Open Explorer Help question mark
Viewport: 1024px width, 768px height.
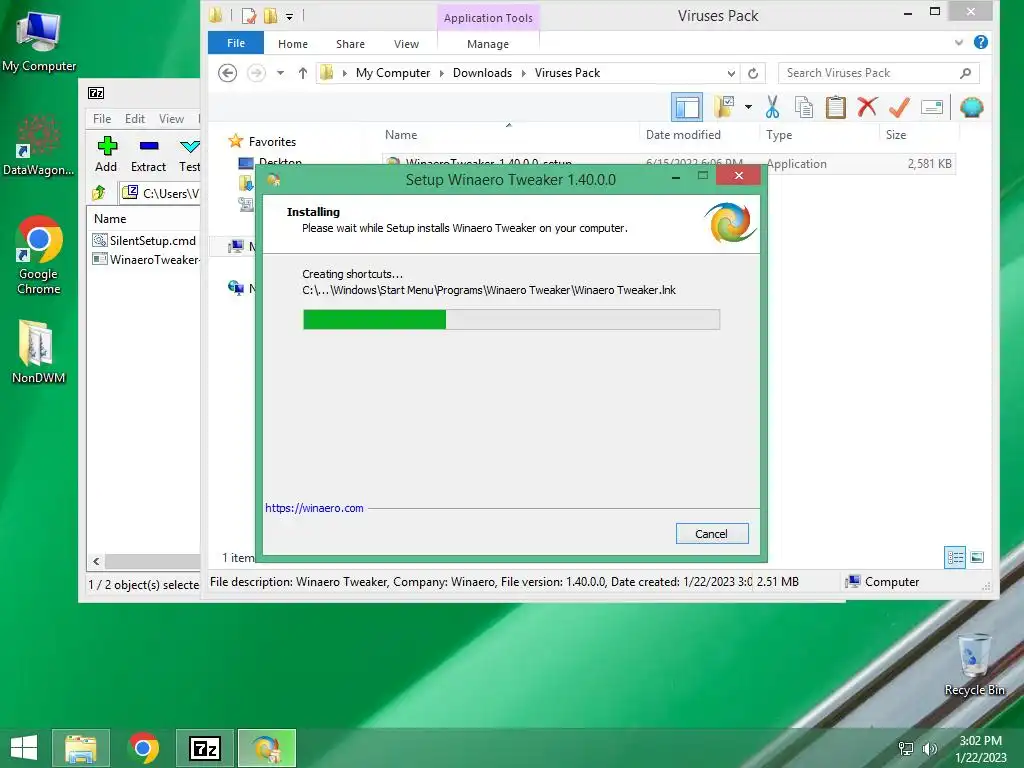click(x=980, y=42)
